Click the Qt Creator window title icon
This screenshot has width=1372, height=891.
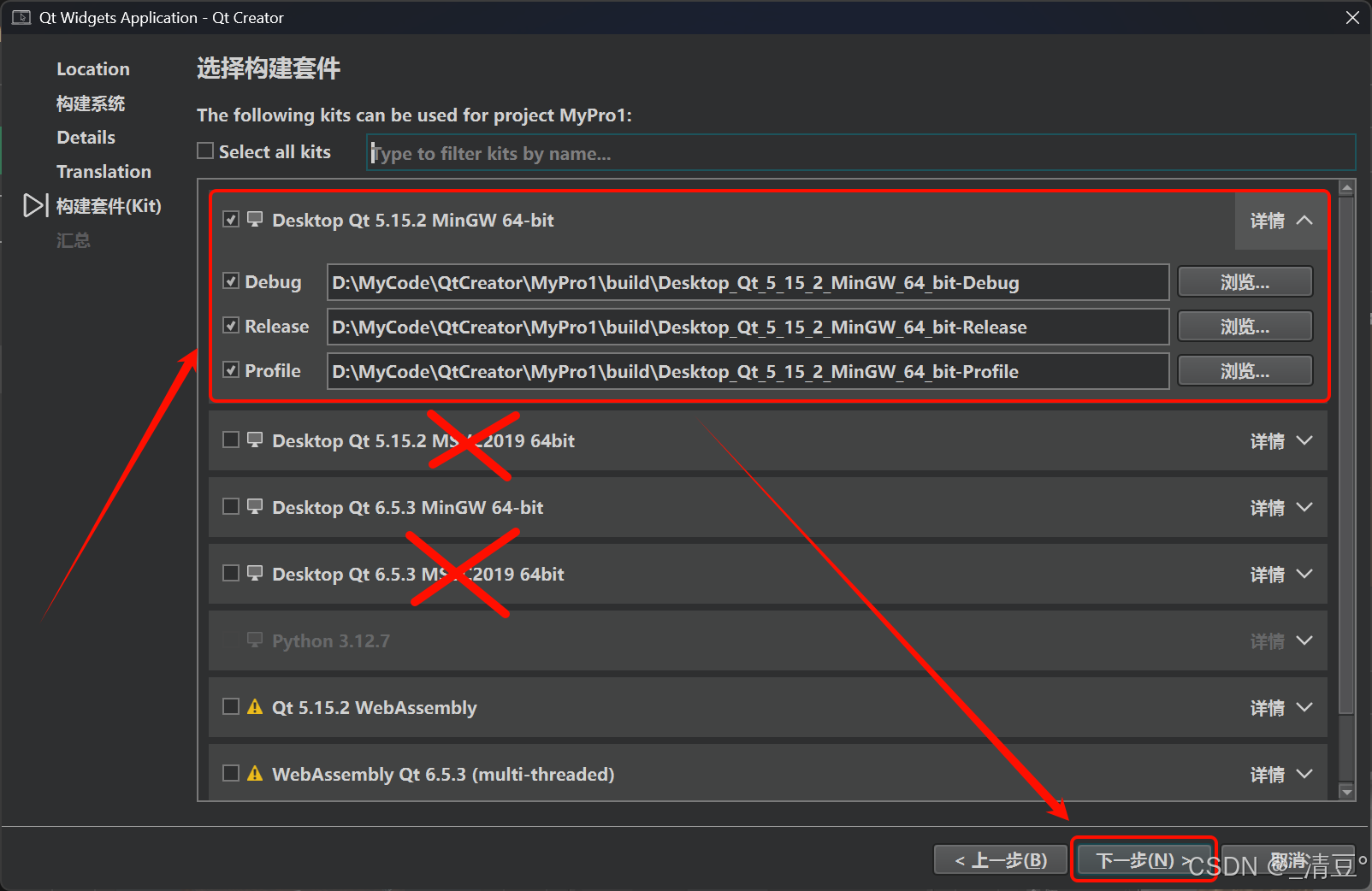[21, 17]
